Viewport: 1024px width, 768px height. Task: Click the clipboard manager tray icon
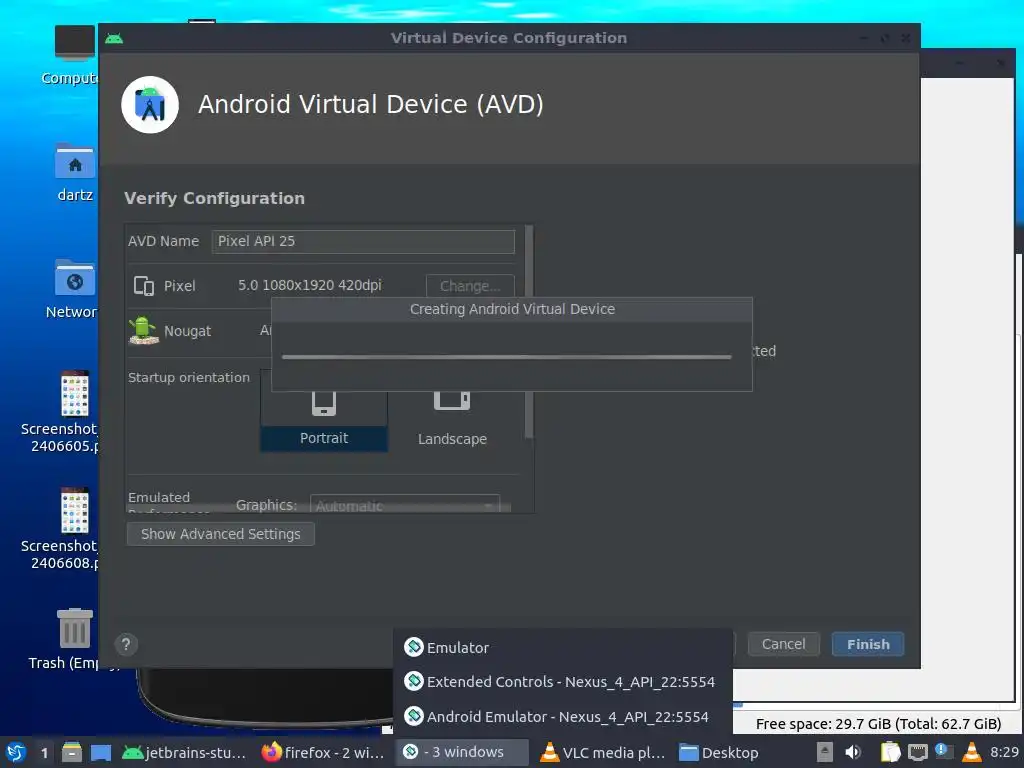890,752
